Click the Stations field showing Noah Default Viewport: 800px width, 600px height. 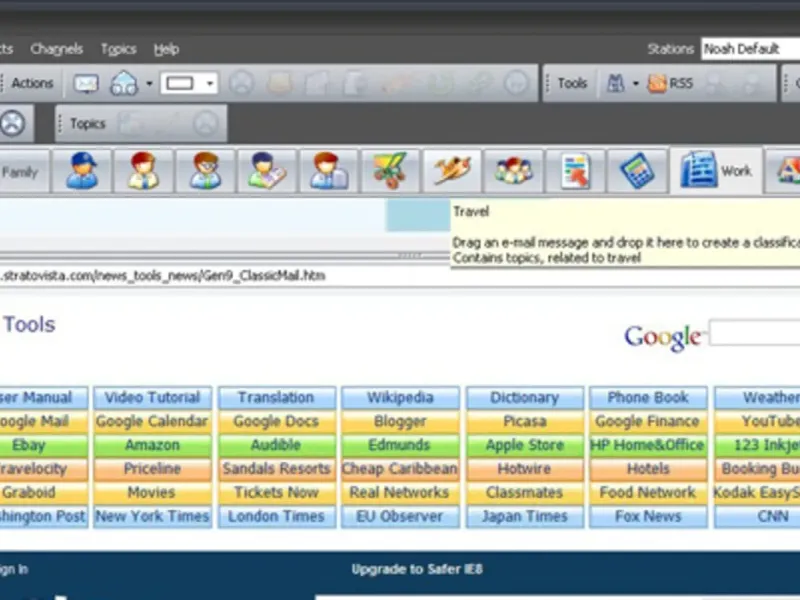click(x=750, y=49)
